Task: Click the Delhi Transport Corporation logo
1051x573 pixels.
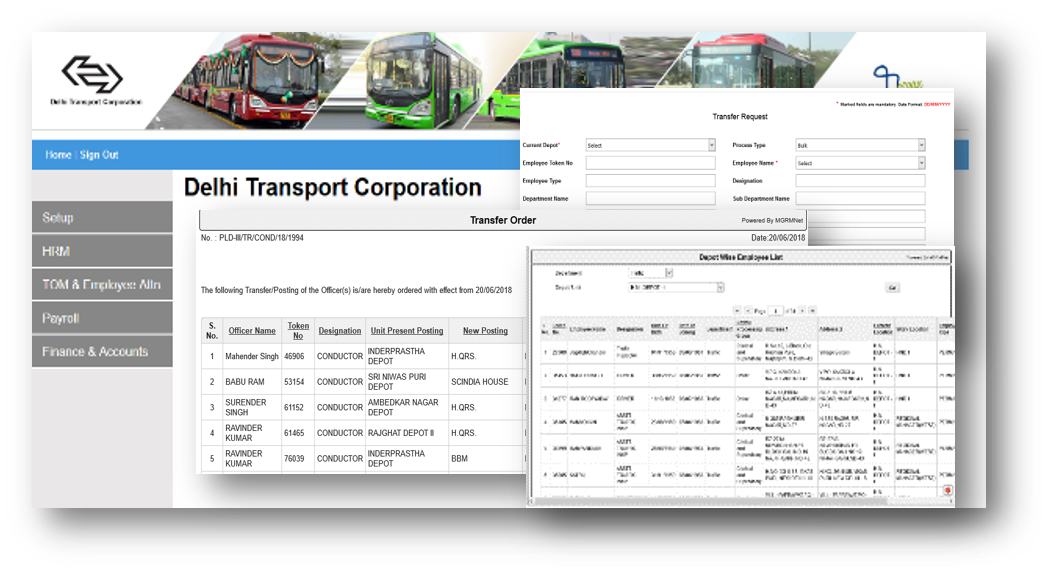Action: 93,76
